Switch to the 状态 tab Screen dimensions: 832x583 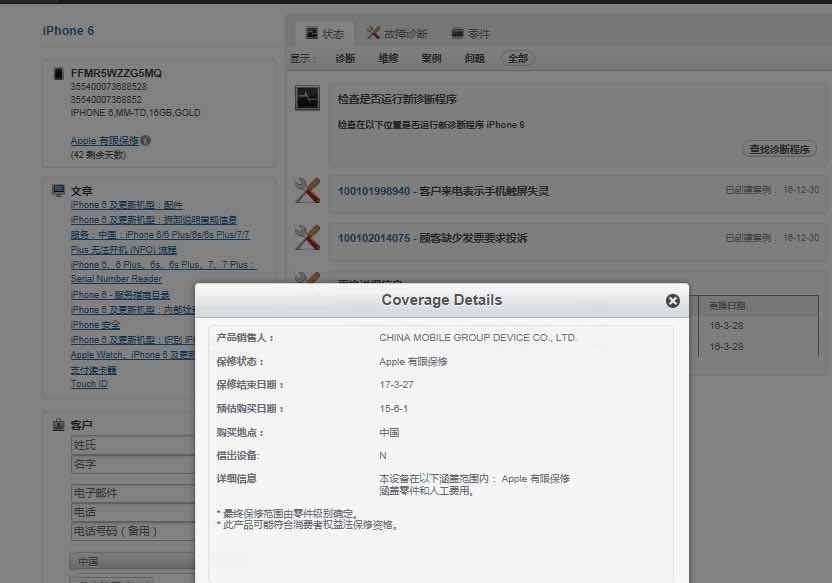coord(325,33)
